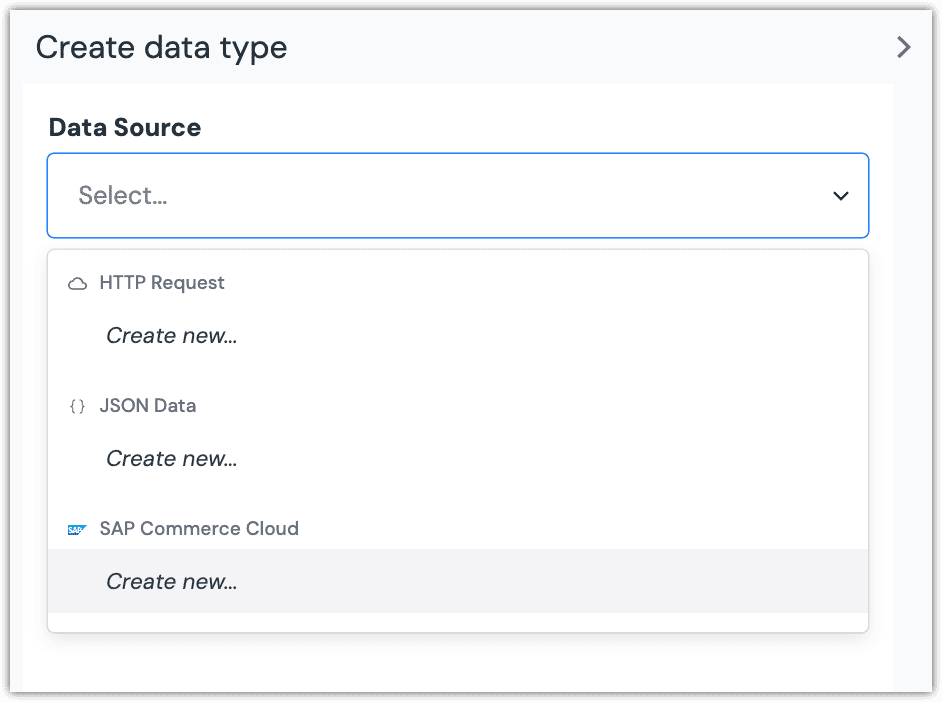Open the Data Source select box

(458, 196)
